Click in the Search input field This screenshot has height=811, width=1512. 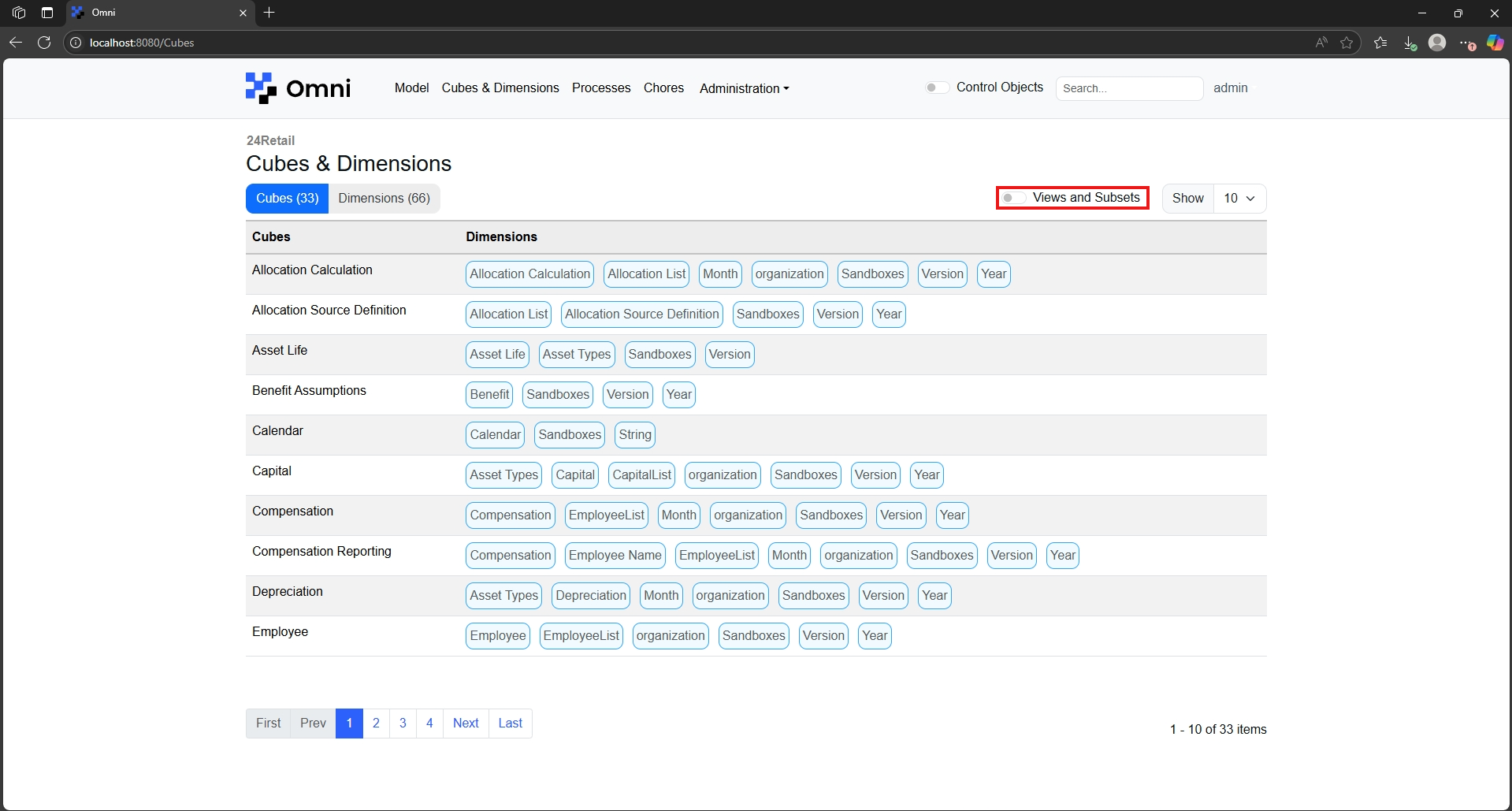click(x=1128, y=88)
